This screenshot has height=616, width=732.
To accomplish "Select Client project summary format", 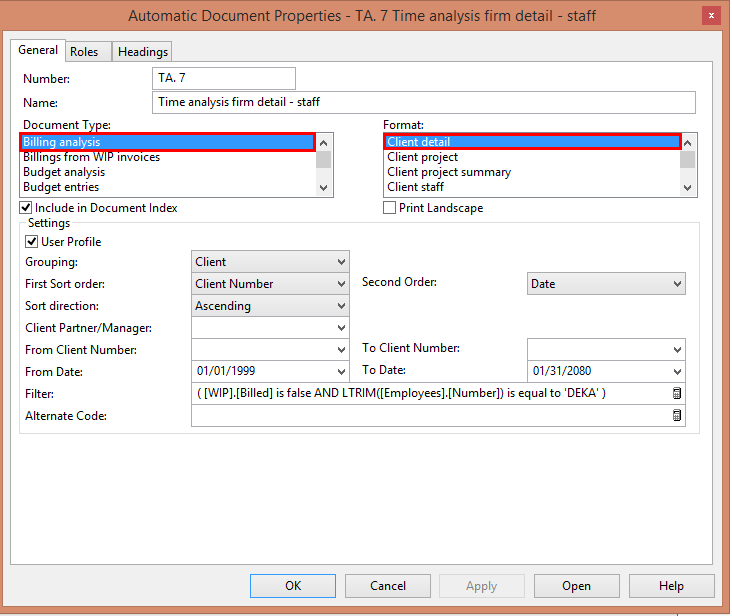I will click(x=532, y=172).
